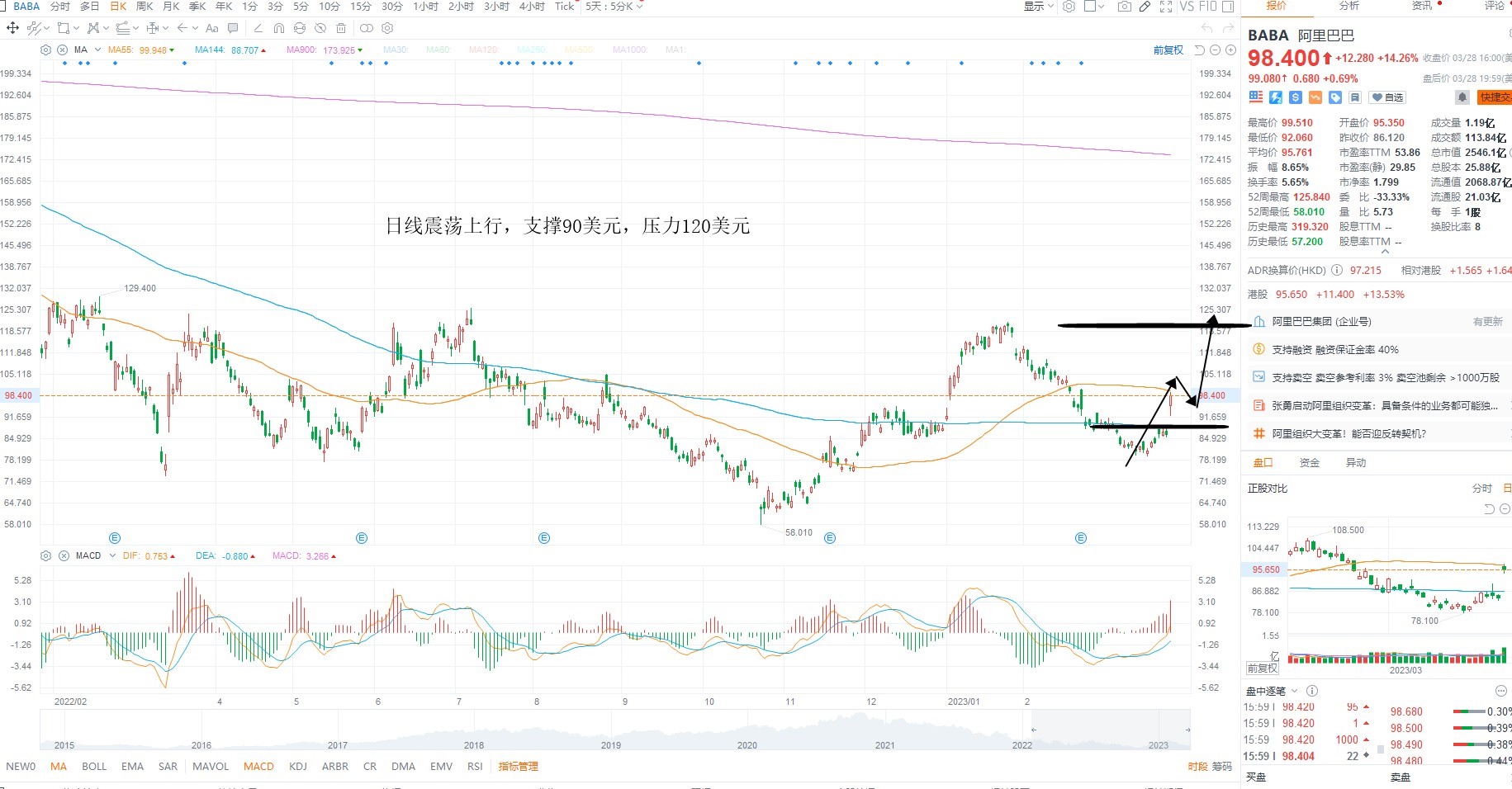Viewport: 1512px width, 789px height.
Task: Switch to the 日K daily chart tab
Action: click(118, 7)
